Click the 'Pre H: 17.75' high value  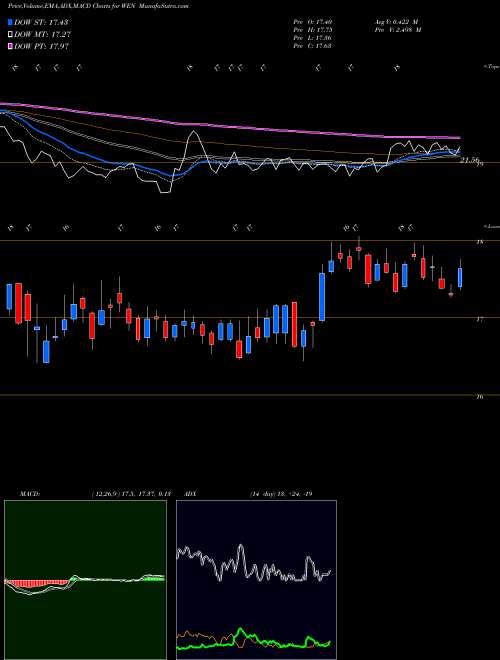click(314, 30)
